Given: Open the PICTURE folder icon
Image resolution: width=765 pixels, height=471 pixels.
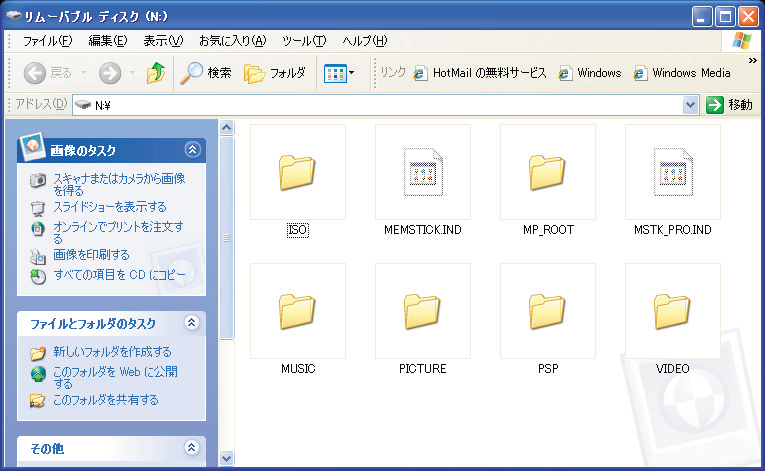Looking at the screenshot, I should [423, 310].
